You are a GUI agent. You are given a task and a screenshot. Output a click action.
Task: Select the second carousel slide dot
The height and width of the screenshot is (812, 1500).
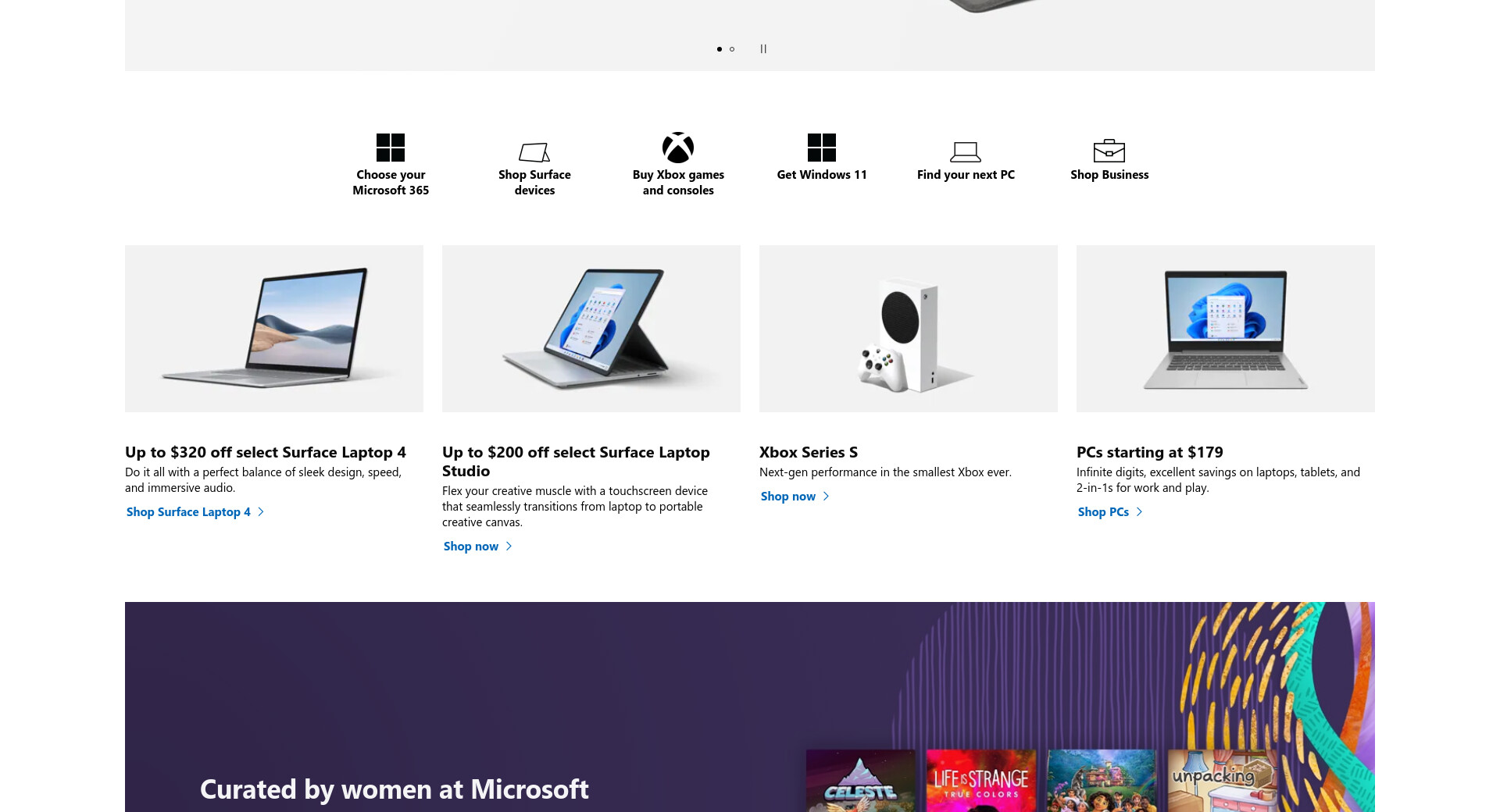coord(732,49)
